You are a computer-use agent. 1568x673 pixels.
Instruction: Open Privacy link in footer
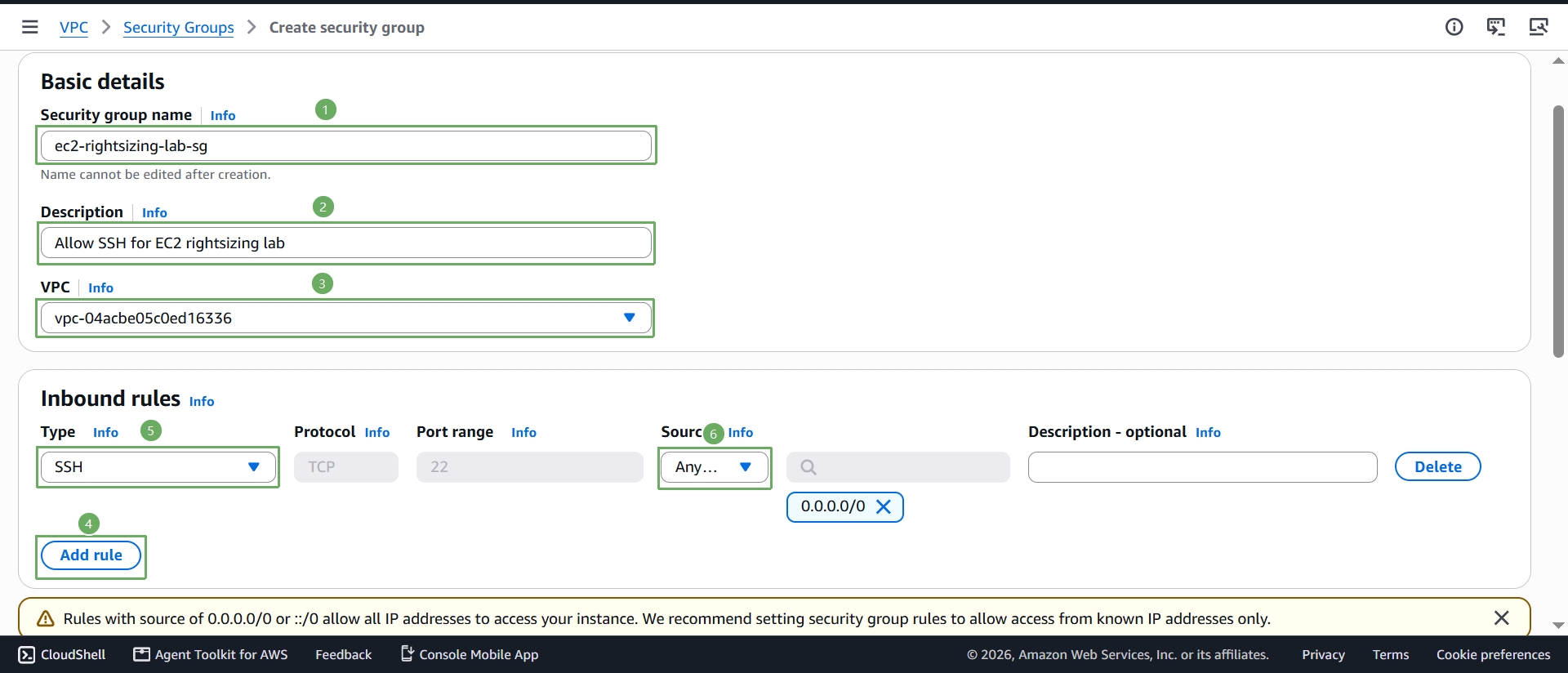1323,654
